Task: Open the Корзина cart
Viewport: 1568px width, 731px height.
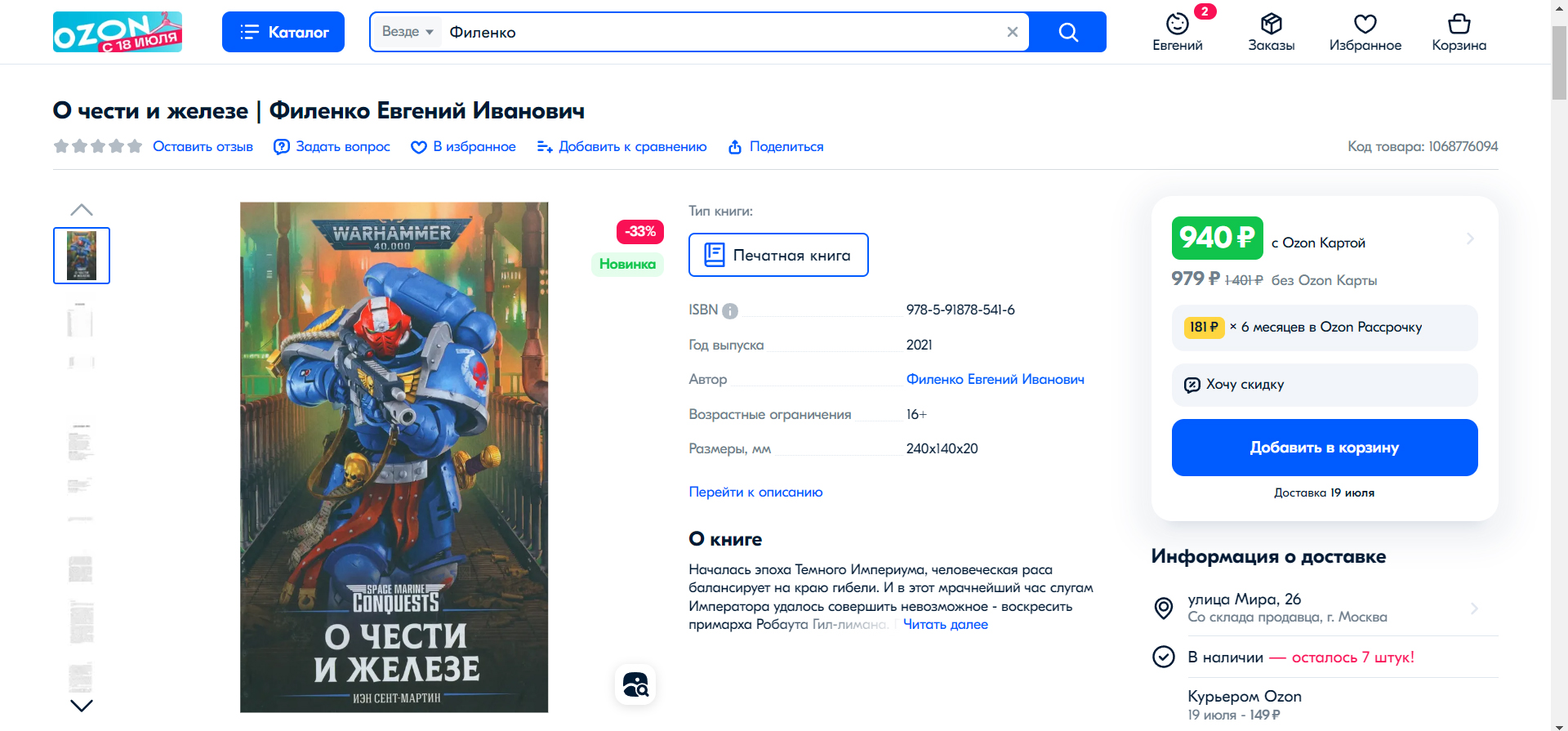Action: pyautogui.click(x=1459, y=32)
